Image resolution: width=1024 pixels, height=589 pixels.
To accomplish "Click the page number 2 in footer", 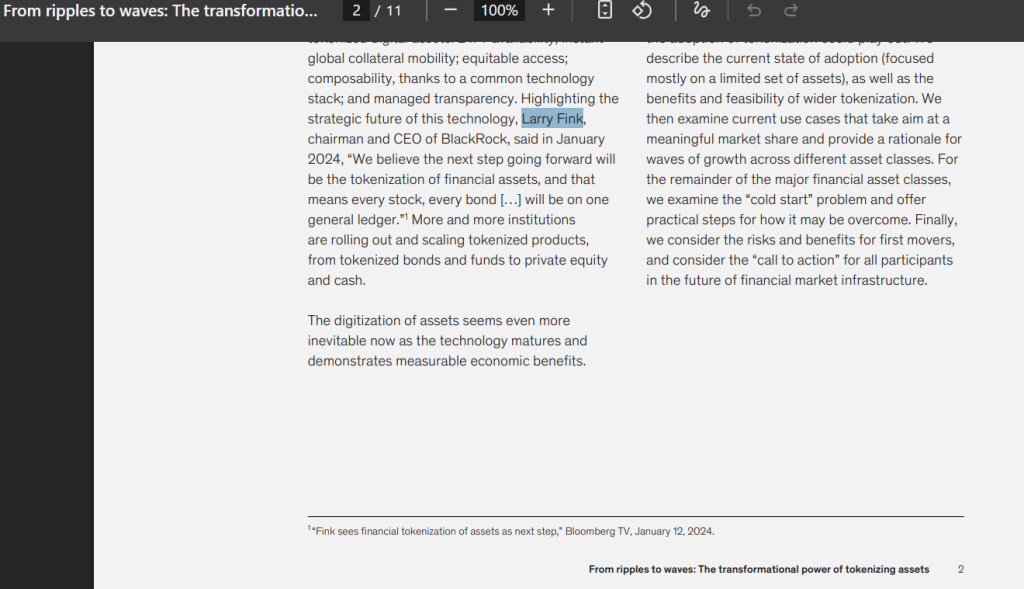I will [960, 569].
